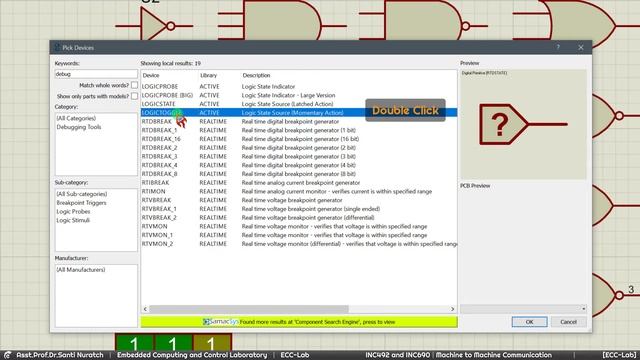Click the Keywords search field containing debug
The height and width of the screenshot is (360, 640).
click(96, 74)
